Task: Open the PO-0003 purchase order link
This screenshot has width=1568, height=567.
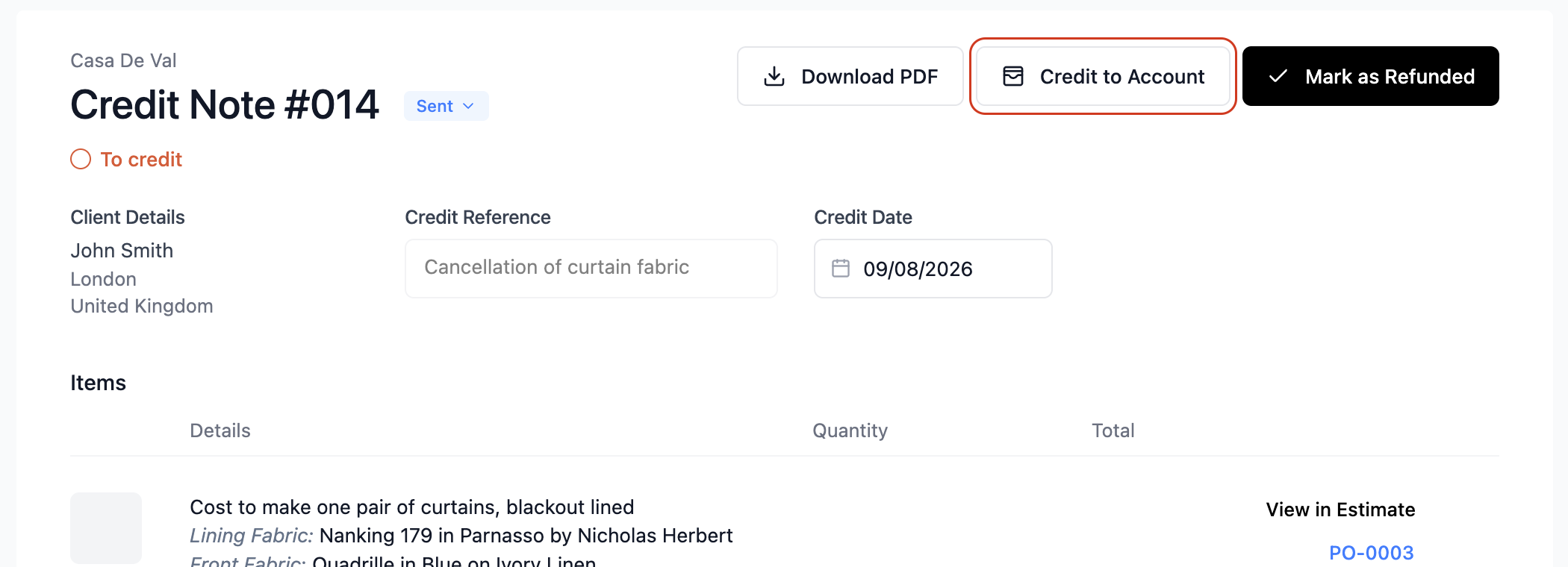Action: (1372, 553)
